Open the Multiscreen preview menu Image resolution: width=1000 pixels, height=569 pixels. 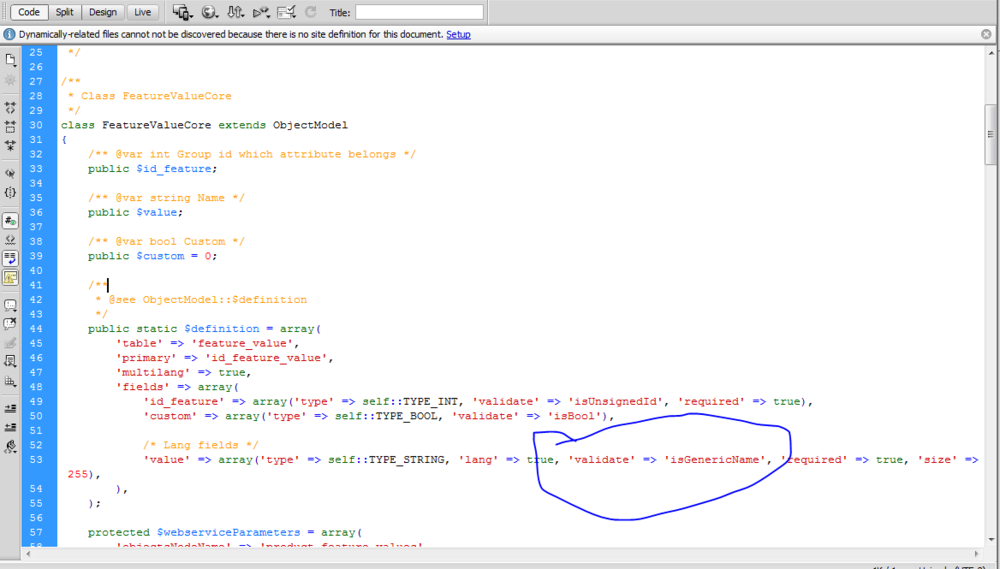182,12
